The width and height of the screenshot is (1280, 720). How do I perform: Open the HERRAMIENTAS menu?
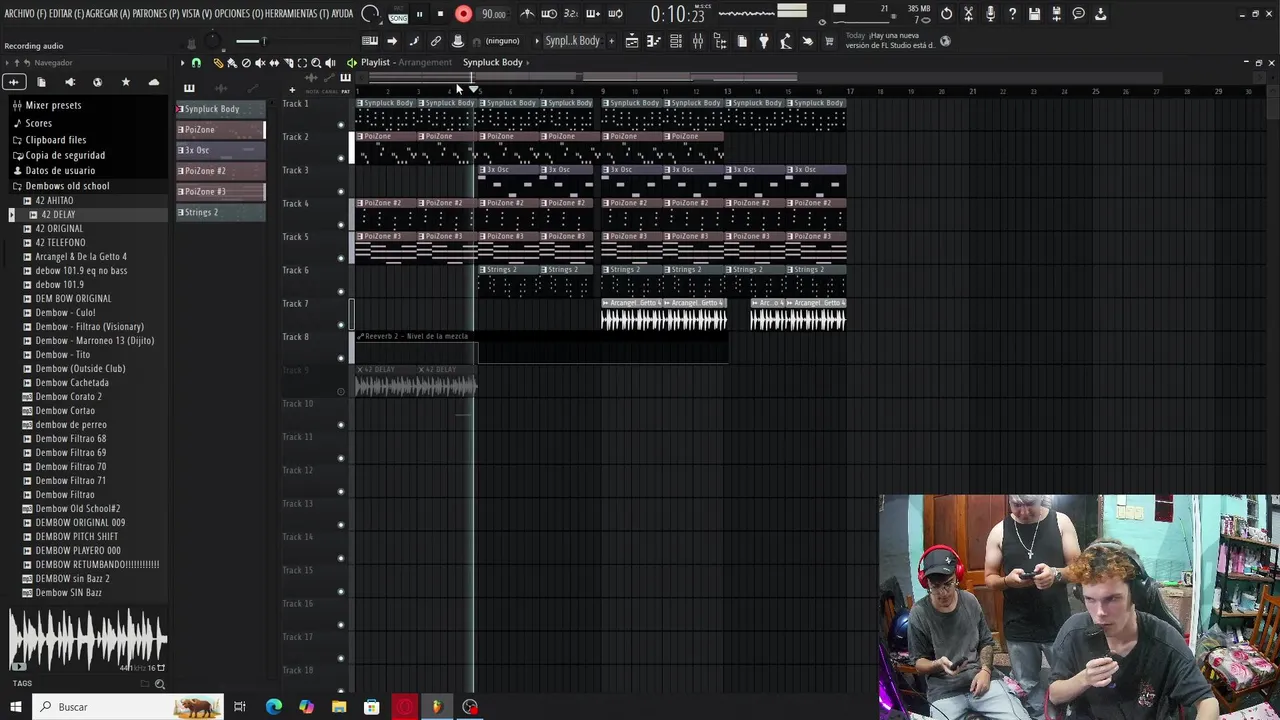pos(296,14)
